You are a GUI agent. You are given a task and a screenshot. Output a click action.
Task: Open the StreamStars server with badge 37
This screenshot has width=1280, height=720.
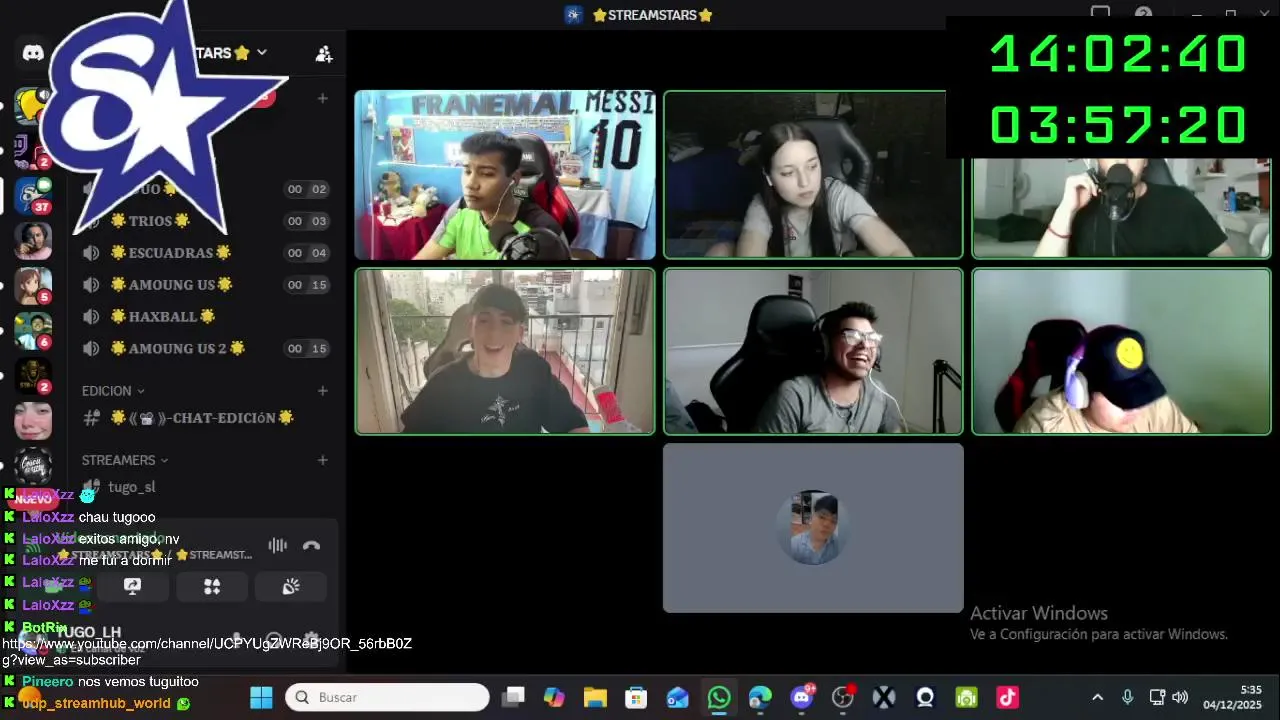[x=32, y=195]
